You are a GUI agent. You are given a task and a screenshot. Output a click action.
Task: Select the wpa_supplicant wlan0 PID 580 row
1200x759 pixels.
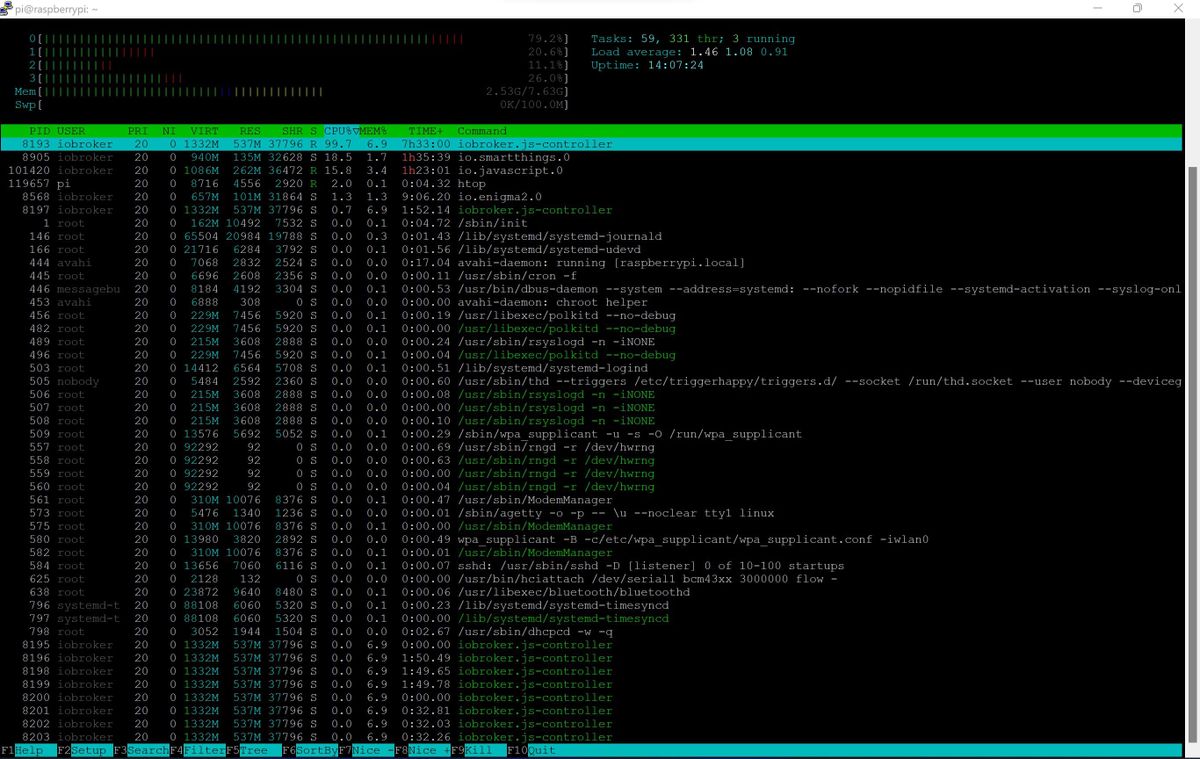click(x=591, y=539)
